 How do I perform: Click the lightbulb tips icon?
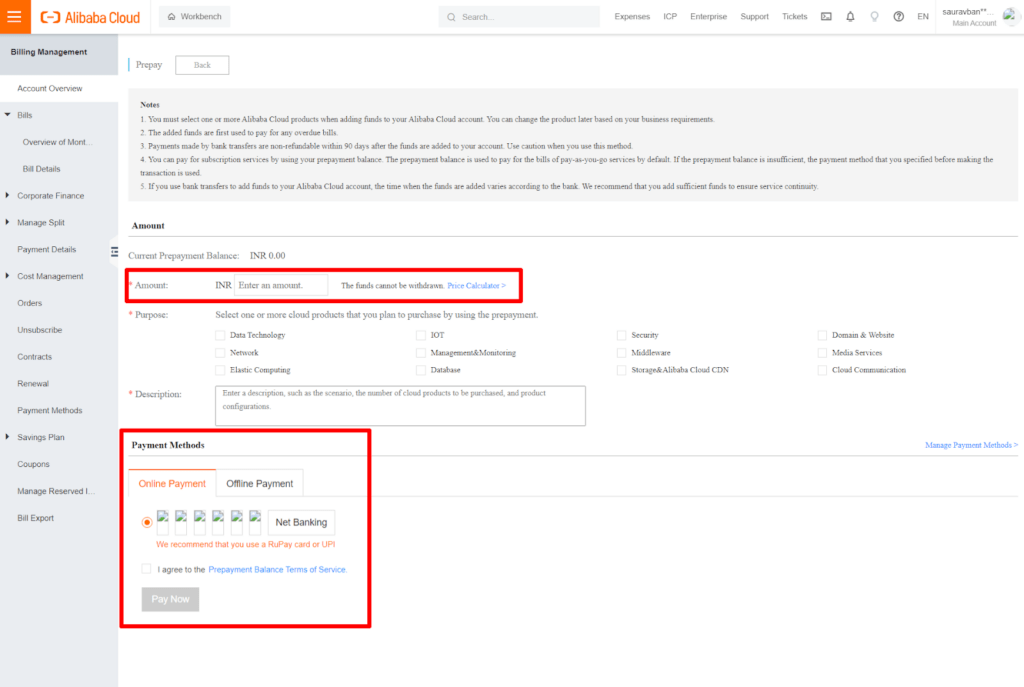[x=874, y=17]
